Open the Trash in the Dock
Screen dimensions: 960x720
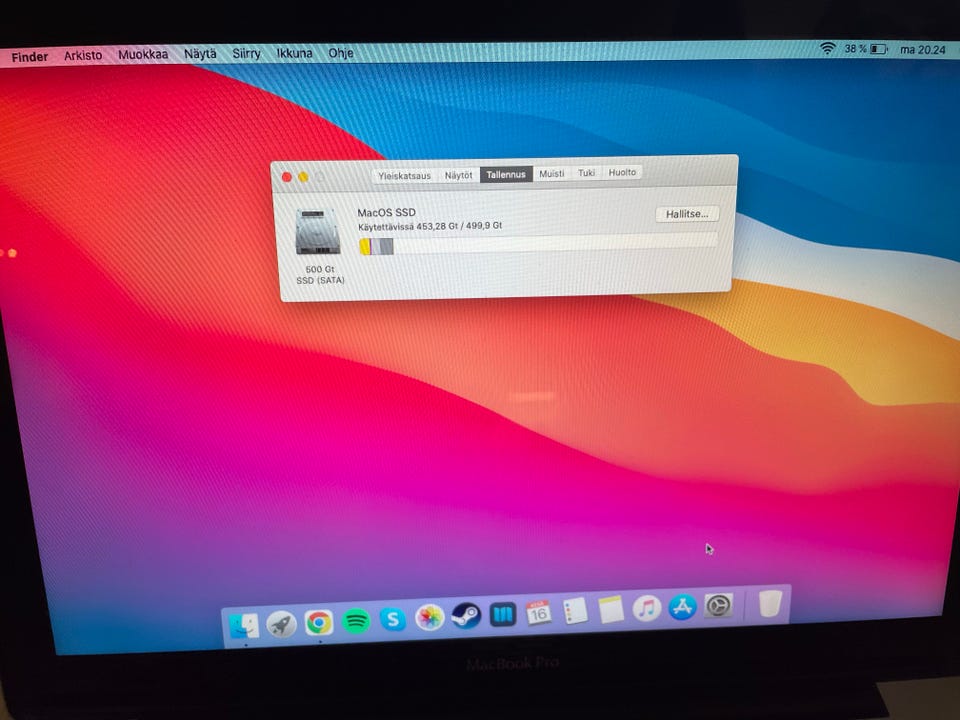pyautogui.click(x=770, y=603)
